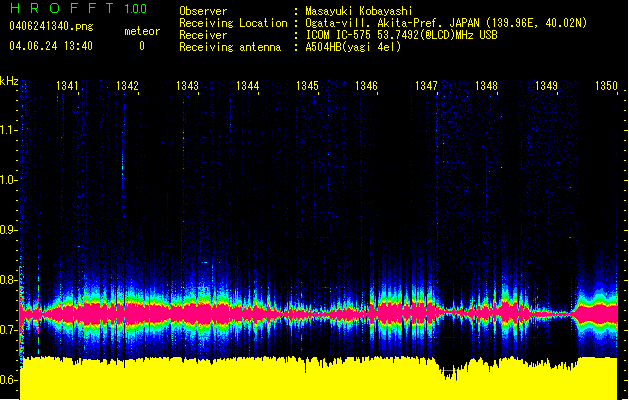Click the 1347 time axis marker
Image resolution: width=629 pixels, height=400 pixels.
426,86
